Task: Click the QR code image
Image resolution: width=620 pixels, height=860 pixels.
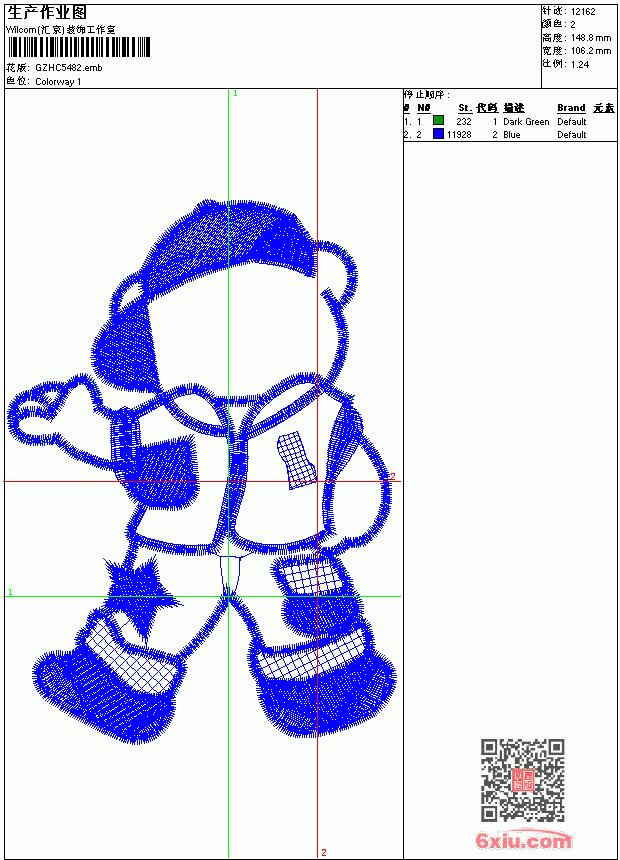Action: (x=523, y=780)
